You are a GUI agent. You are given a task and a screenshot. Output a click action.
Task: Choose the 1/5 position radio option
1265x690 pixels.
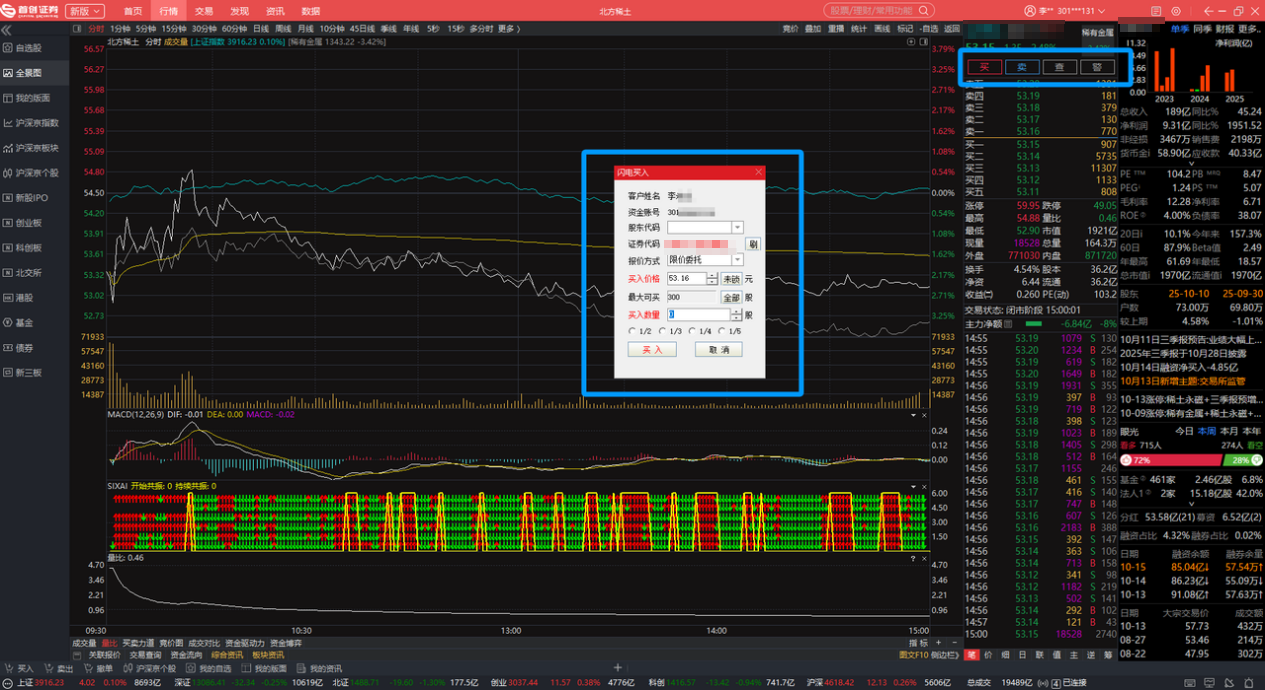pyautogui.click(x=722, y=331)
